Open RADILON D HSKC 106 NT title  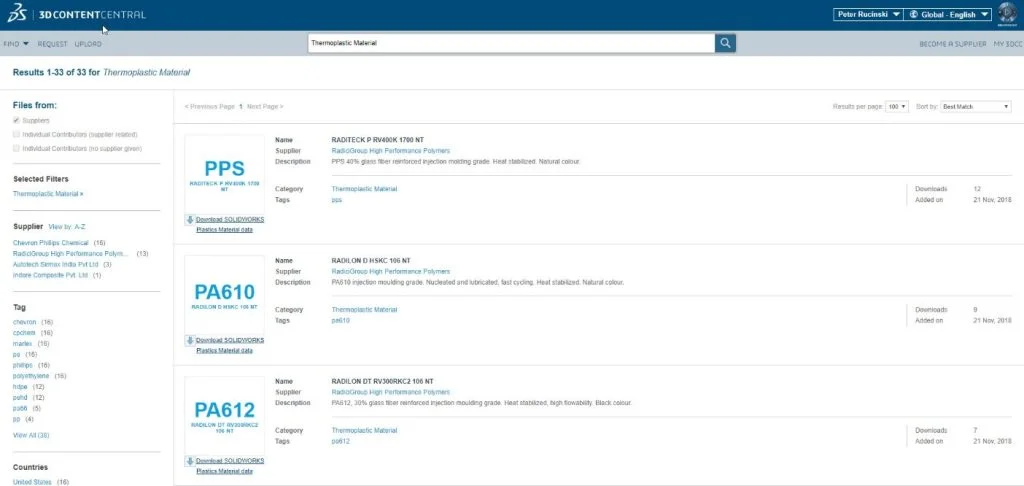[x=371, y=261]
